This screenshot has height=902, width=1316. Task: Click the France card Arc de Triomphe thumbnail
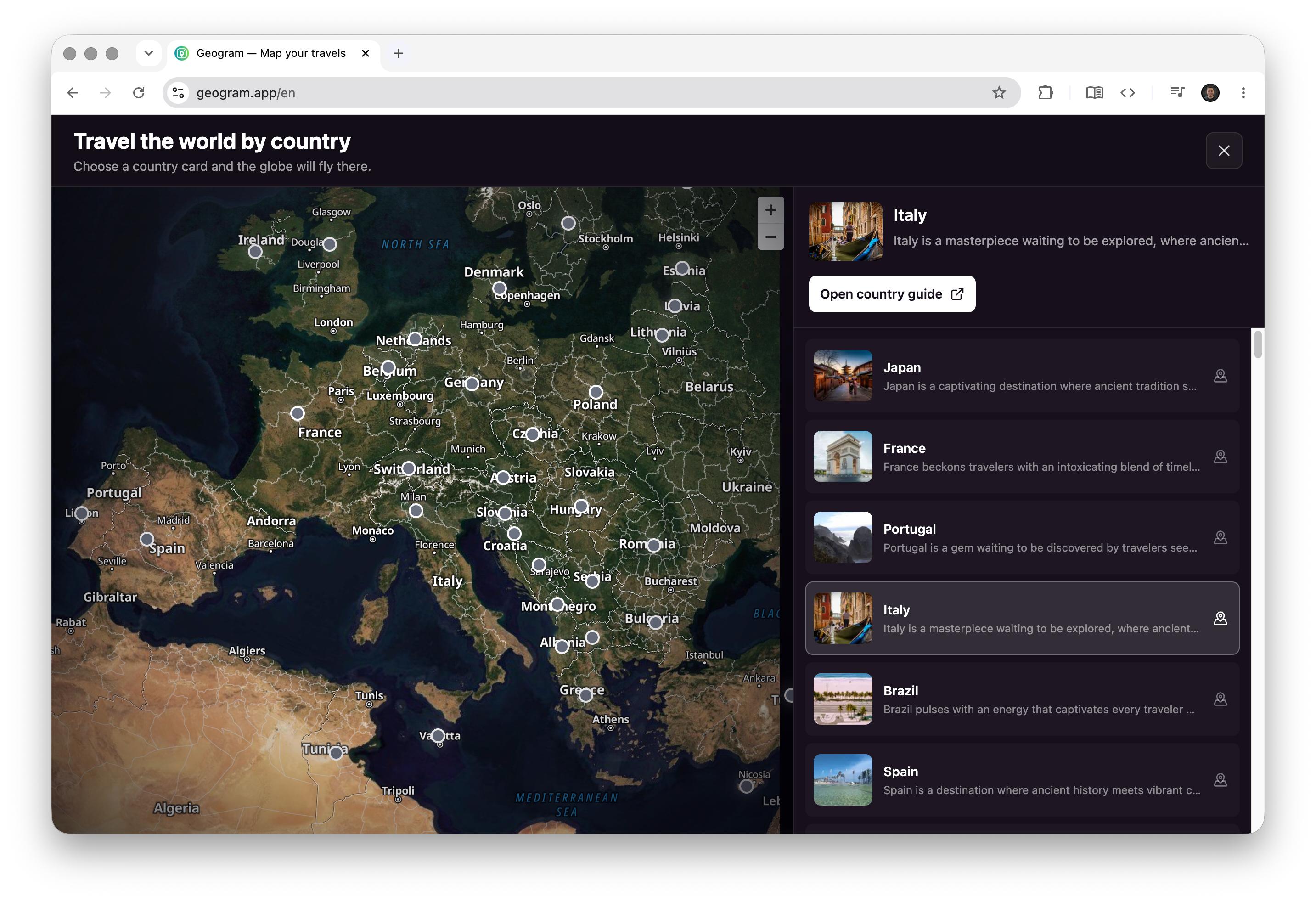[842, 457]
